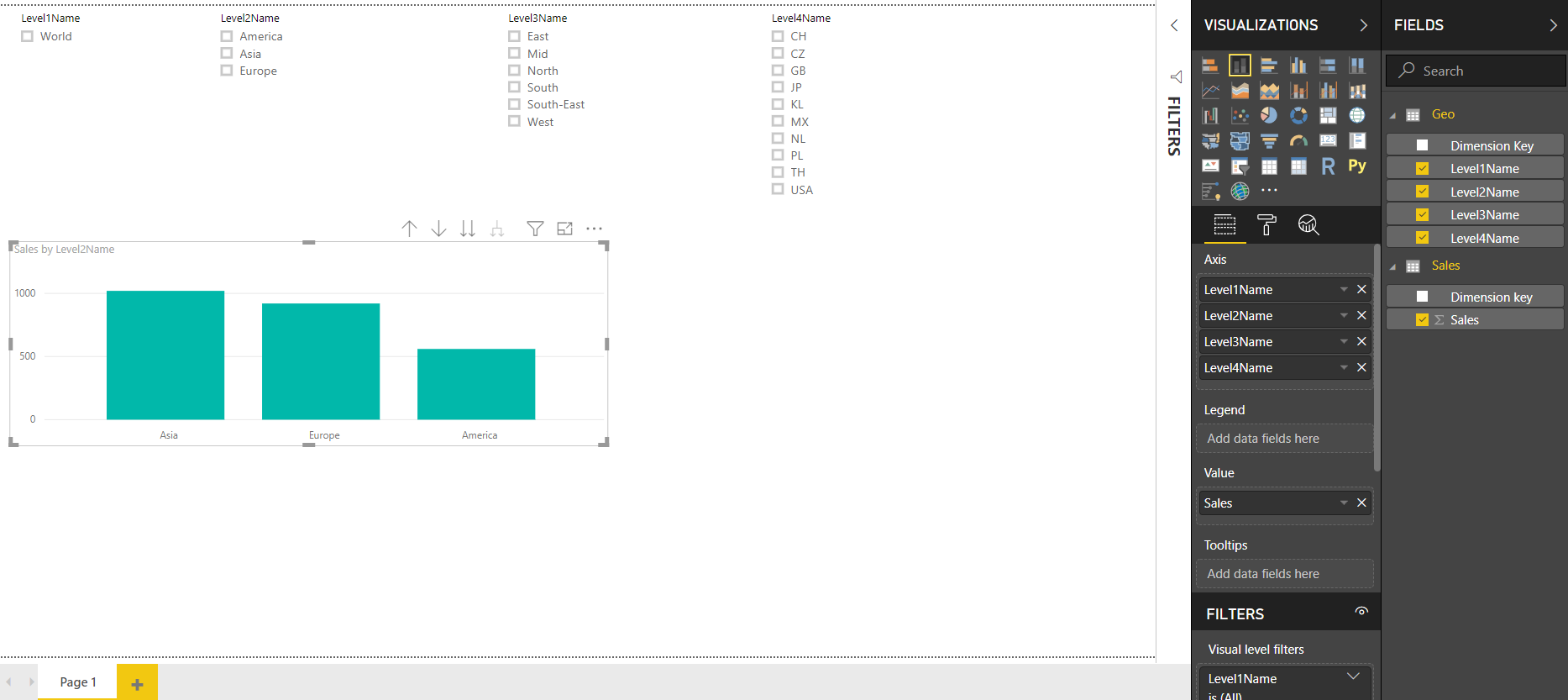Insert an R script visual
The width and height of the screenshot is (1568, 700).
(x=1328, y=166)
